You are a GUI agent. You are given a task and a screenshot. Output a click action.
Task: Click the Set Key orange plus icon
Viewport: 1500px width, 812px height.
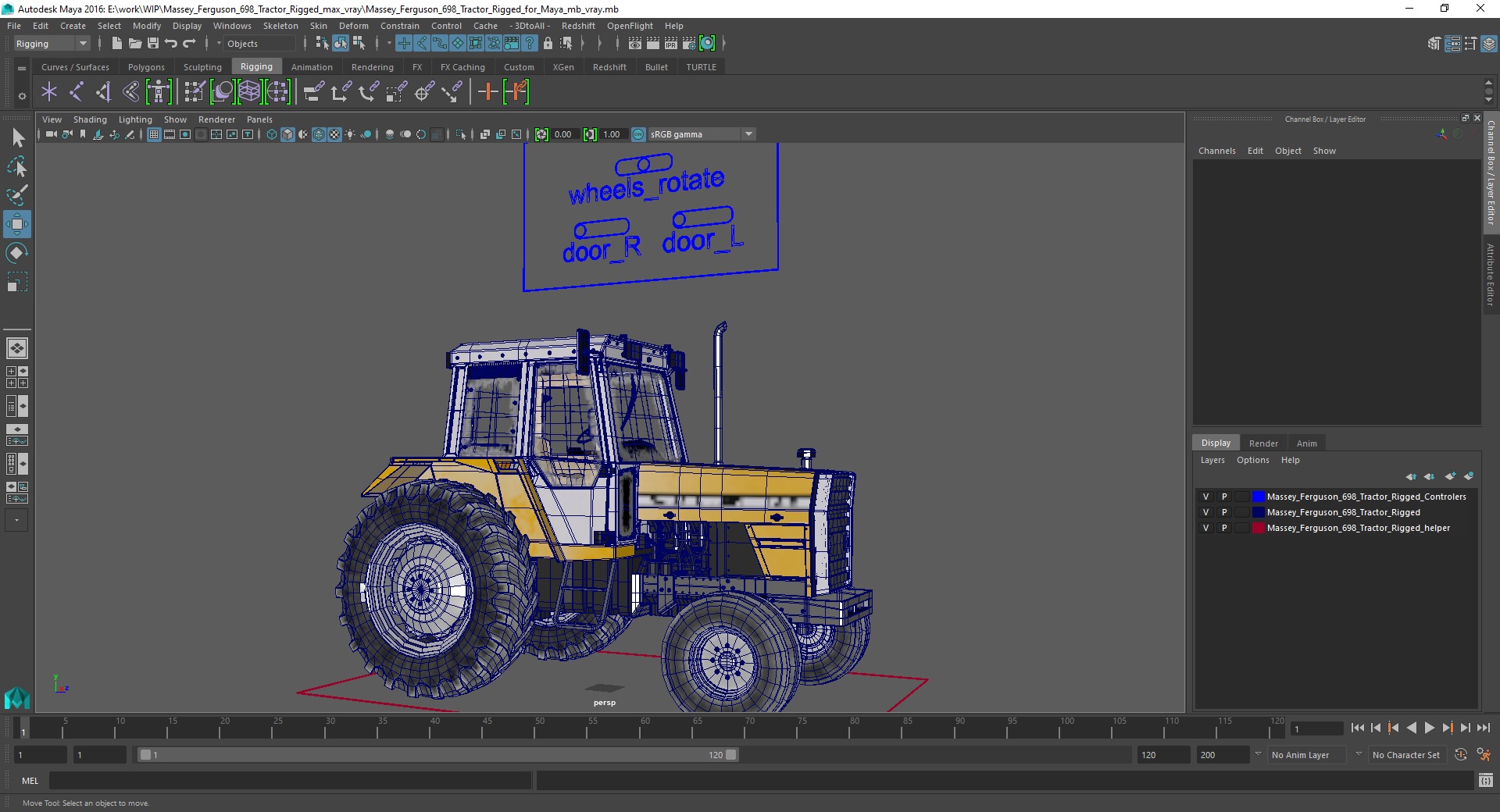point(488,92)
